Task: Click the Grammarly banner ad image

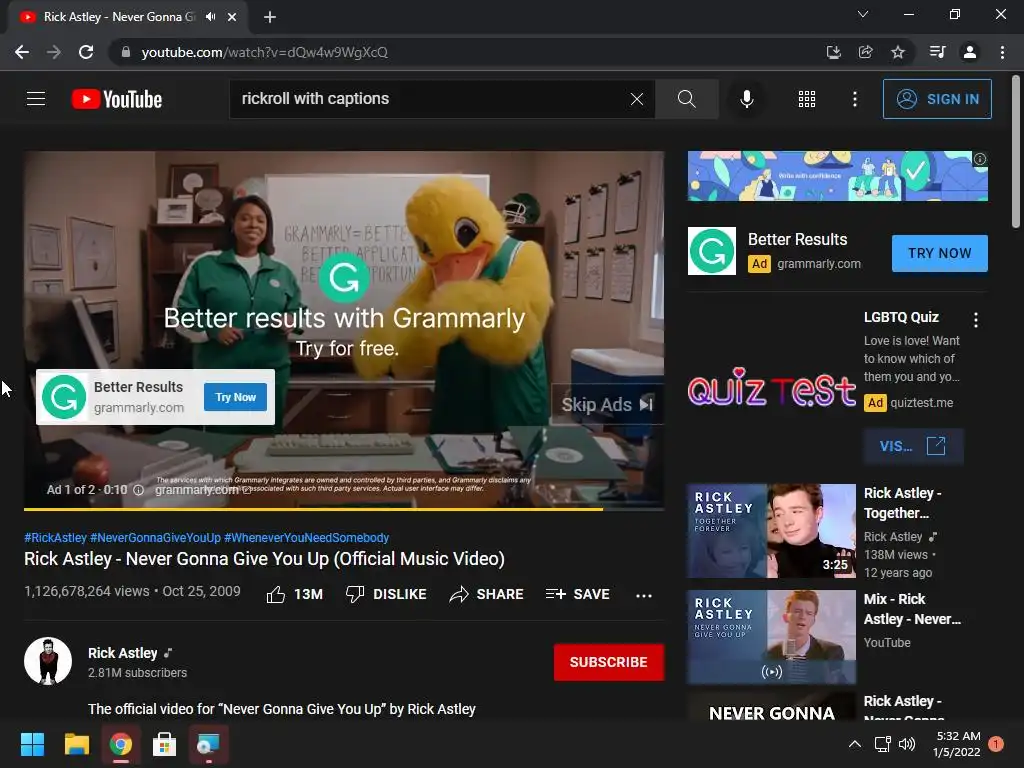Action: [837, 176]
